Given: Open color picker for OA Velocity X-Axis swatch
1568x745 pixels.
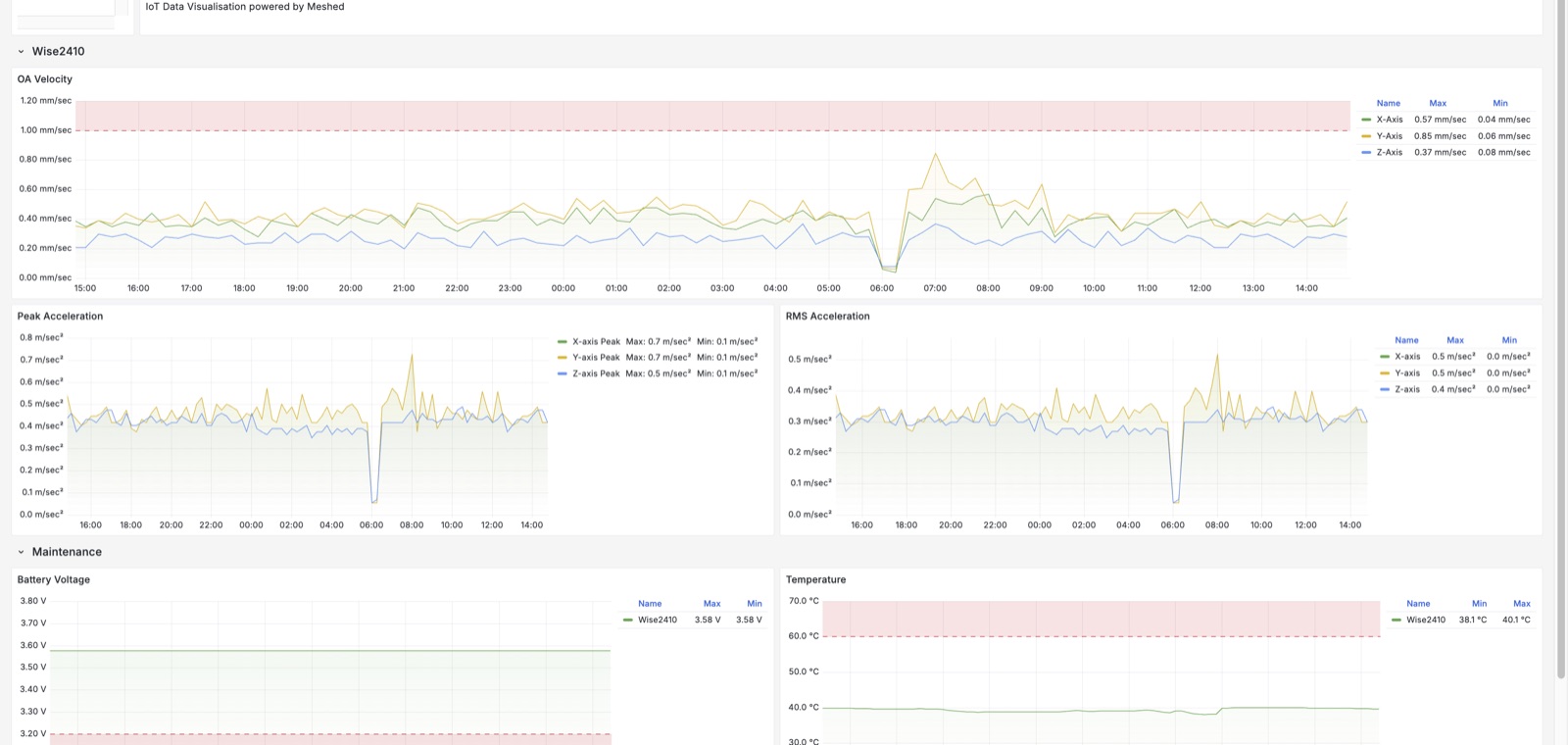Looking at the screenshot, I should [1366, 120].
